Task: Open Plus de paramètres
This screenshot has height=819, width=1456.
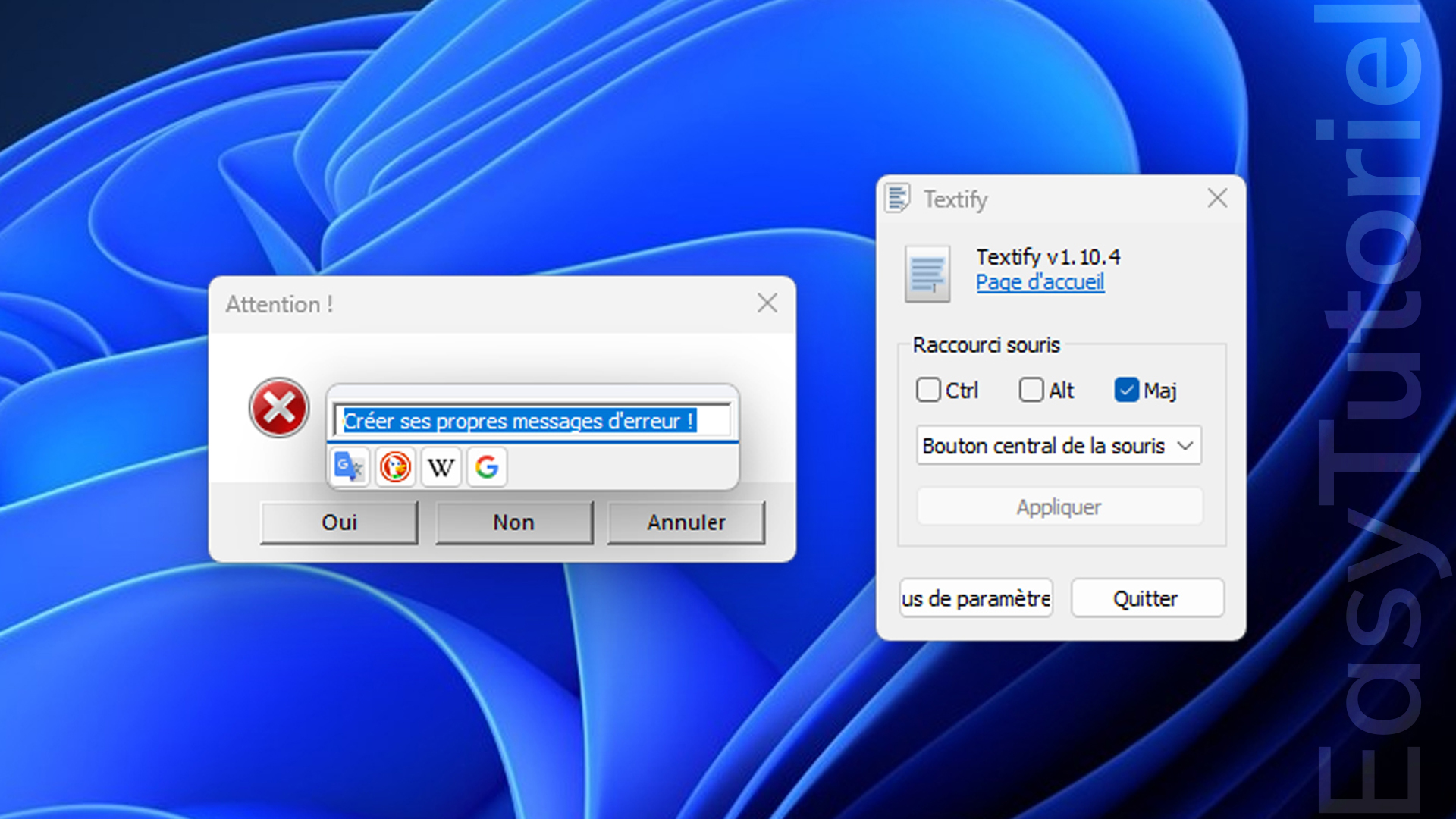Action: (975, 598)
